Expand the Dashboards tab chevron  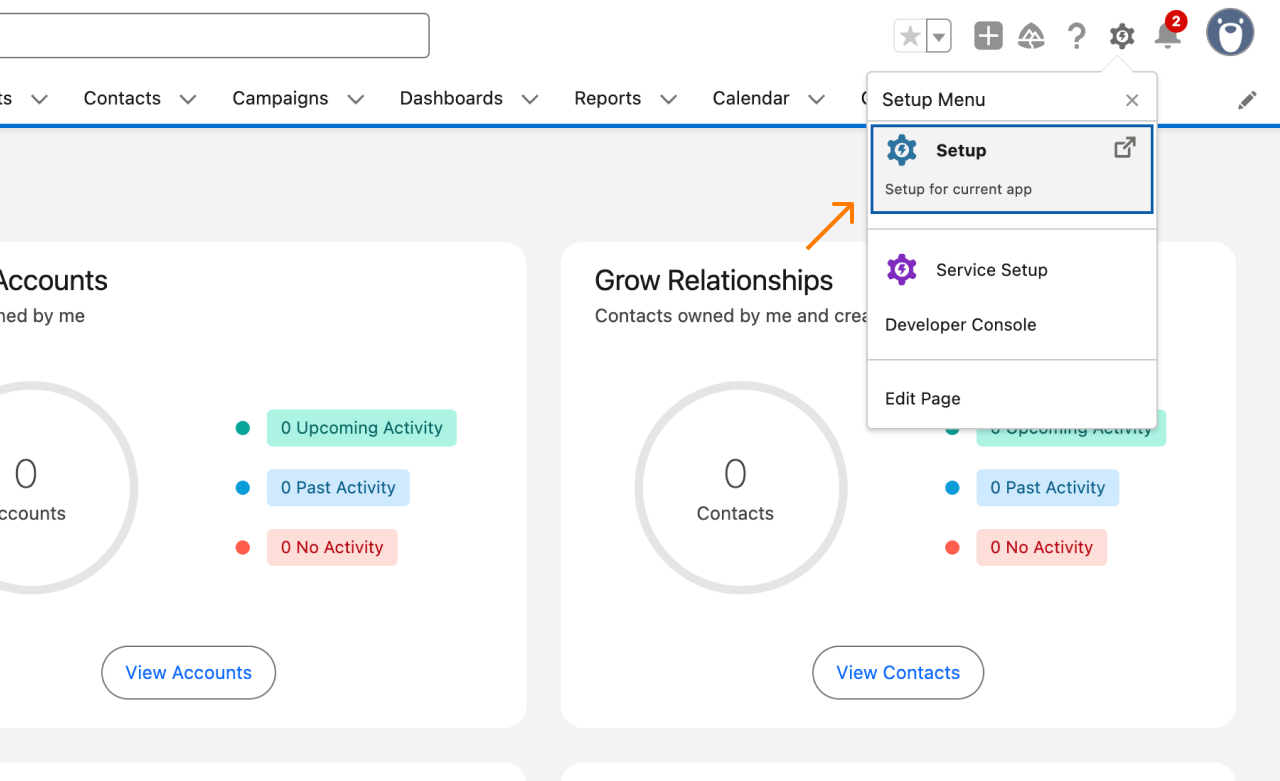click(530, 99)
